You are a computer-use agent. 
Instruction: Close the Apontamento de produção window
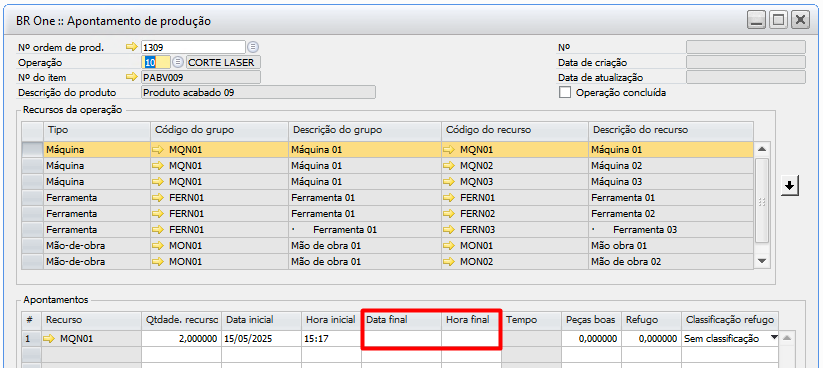[x=799, y=20]
